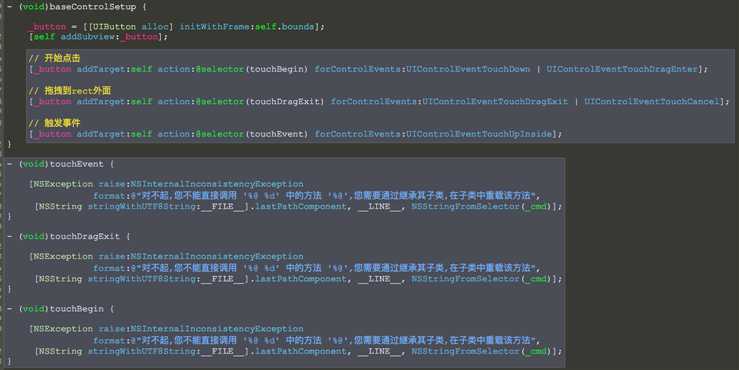
Task: Click NSInternalInconsistencyException in touchEvent method
Action: pyautogui.click(x=217, y=184)
